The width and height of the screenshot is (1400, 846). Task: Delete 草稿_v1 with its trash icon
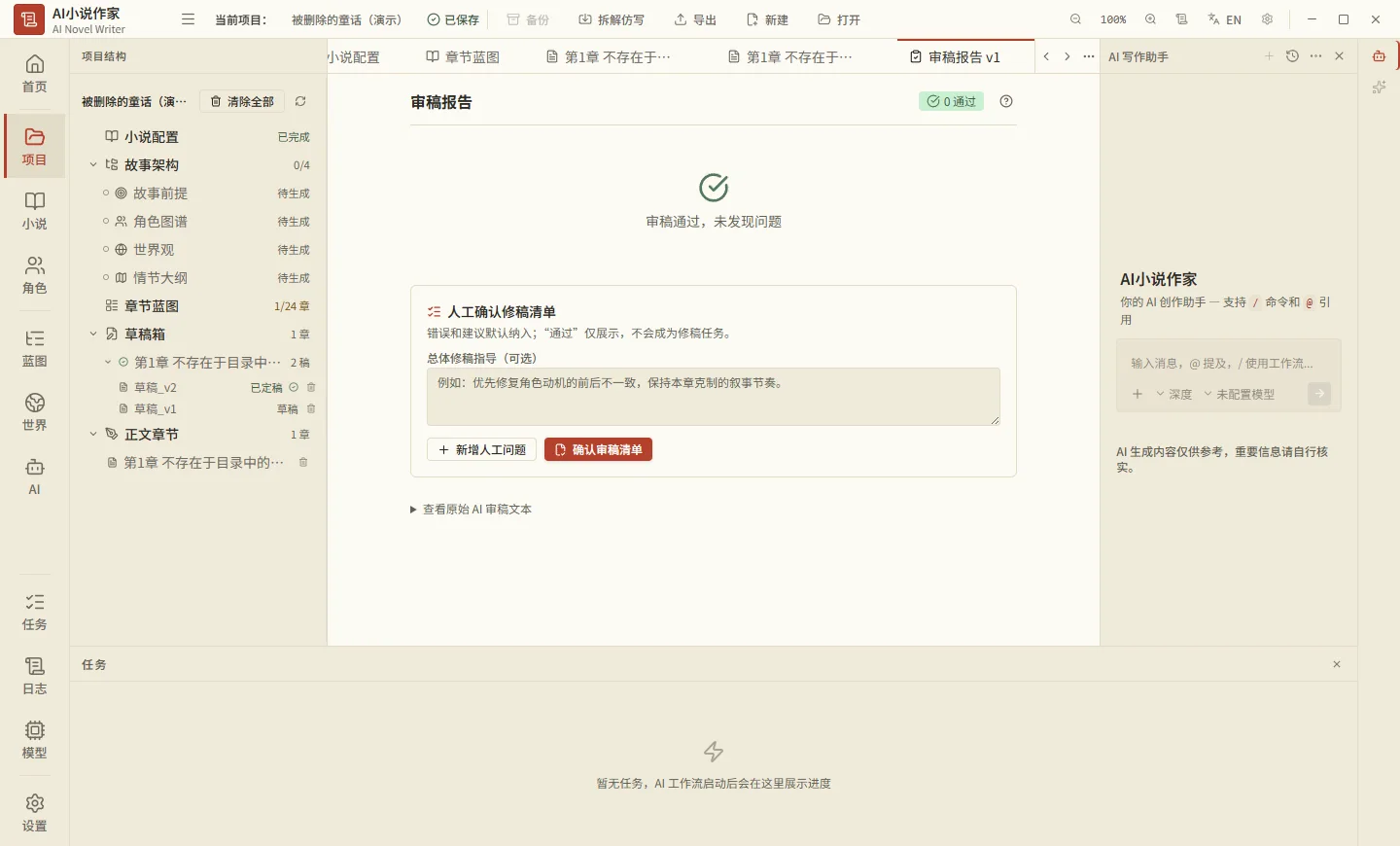311,409
